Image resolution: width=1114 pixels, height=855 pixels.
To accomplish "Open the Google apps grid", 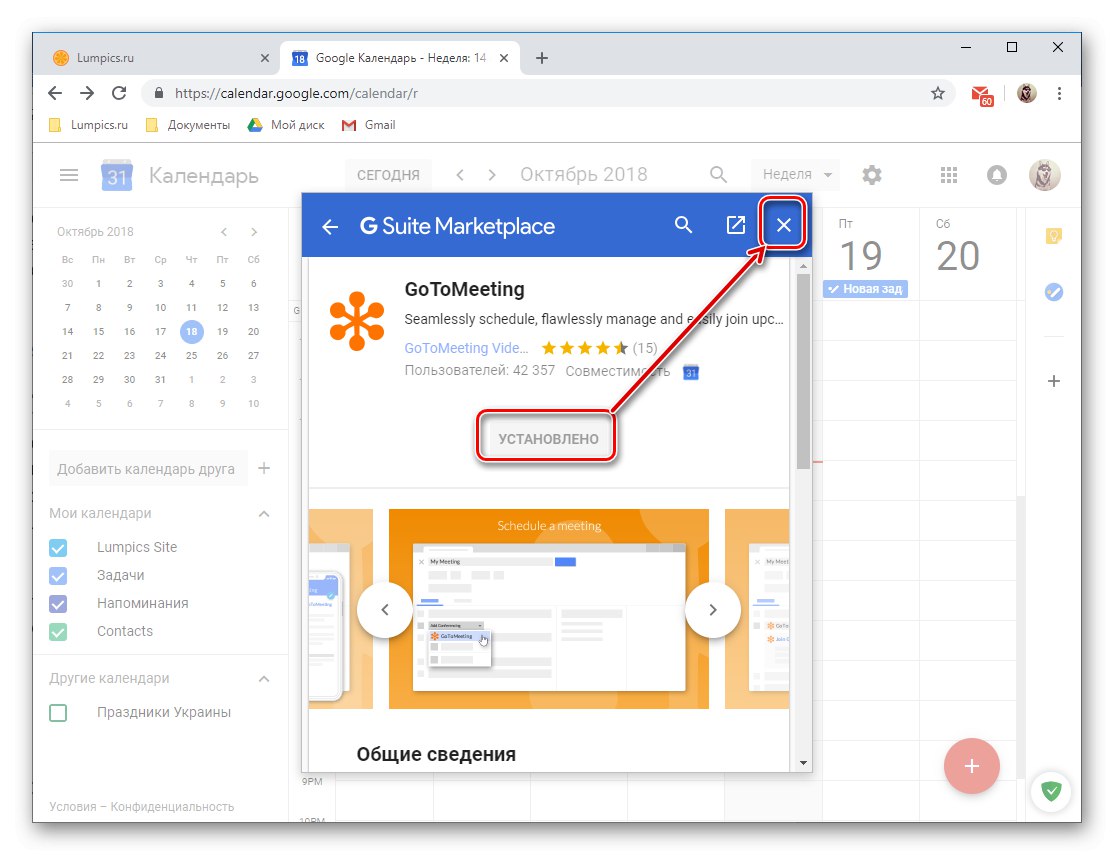I will tap(948, 174).
